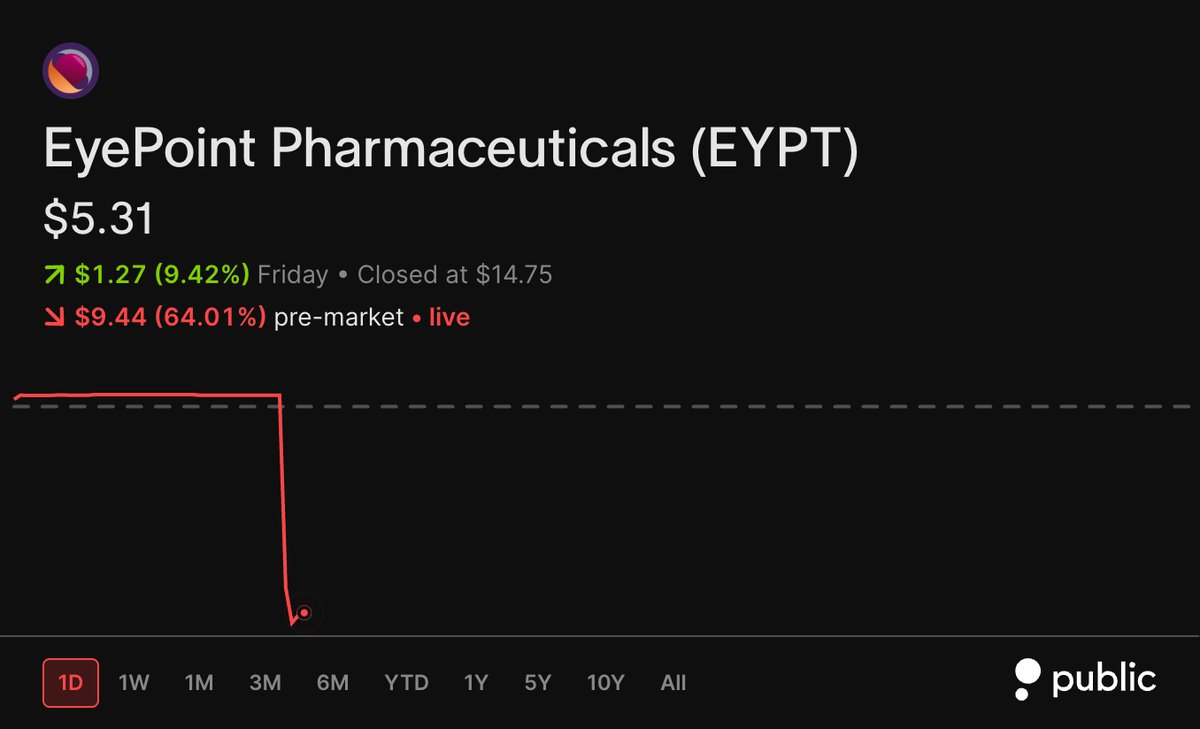Click the $5.31 current price

coord(99,221)
